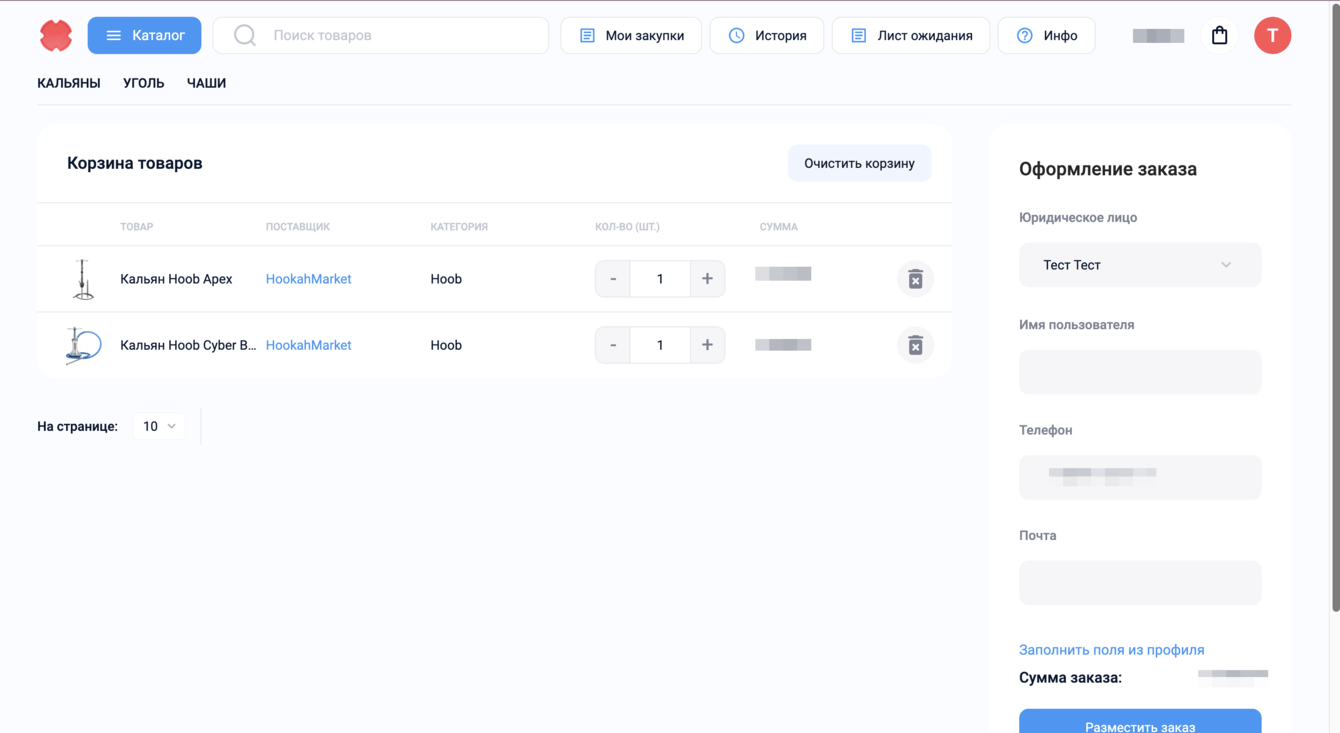Open the ЧАШИ category
The height and width of the screenshot is (733, 1340).
click(206, 83)
